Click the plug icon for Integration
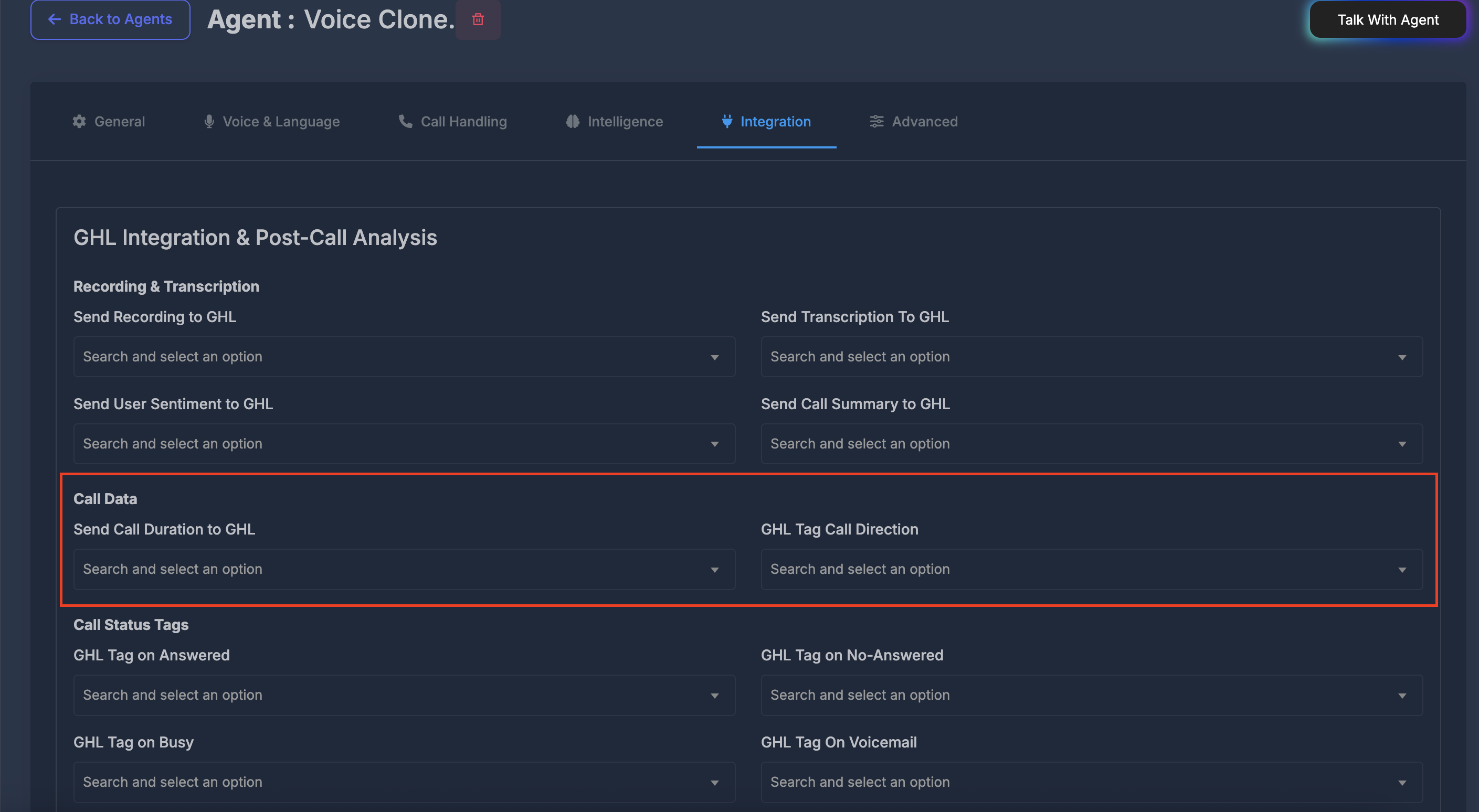Image resolution: width=1479 pixels, height=812 pixels. point(727,121)
